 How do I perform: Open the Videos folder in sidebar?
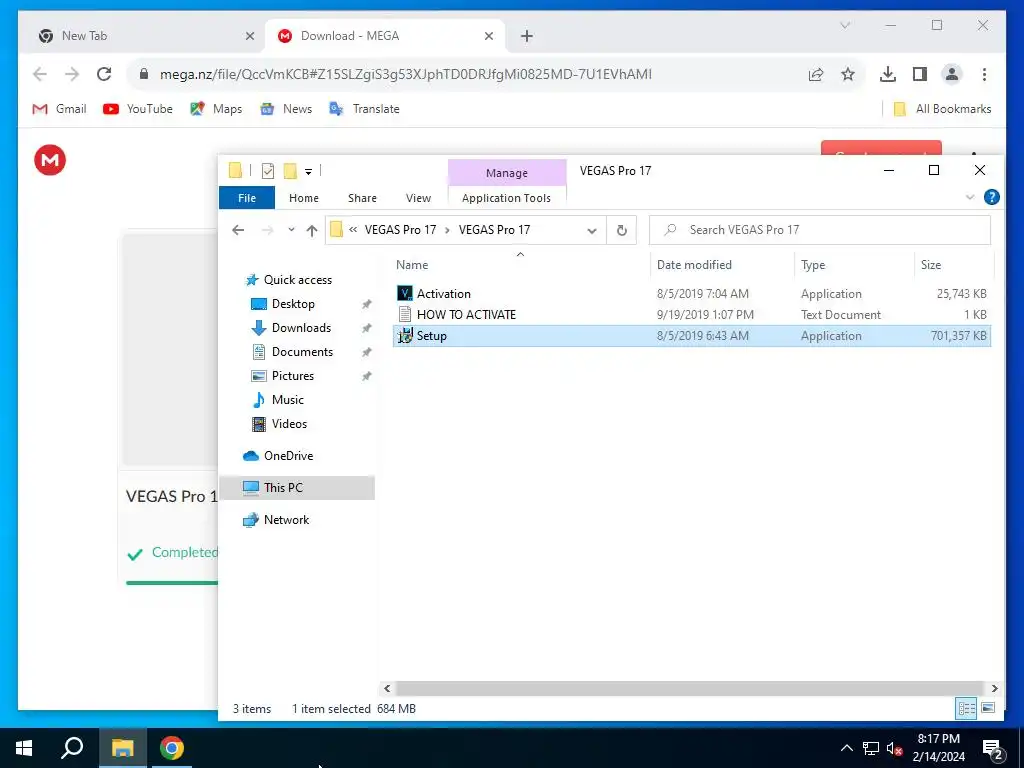pos(289,424)
